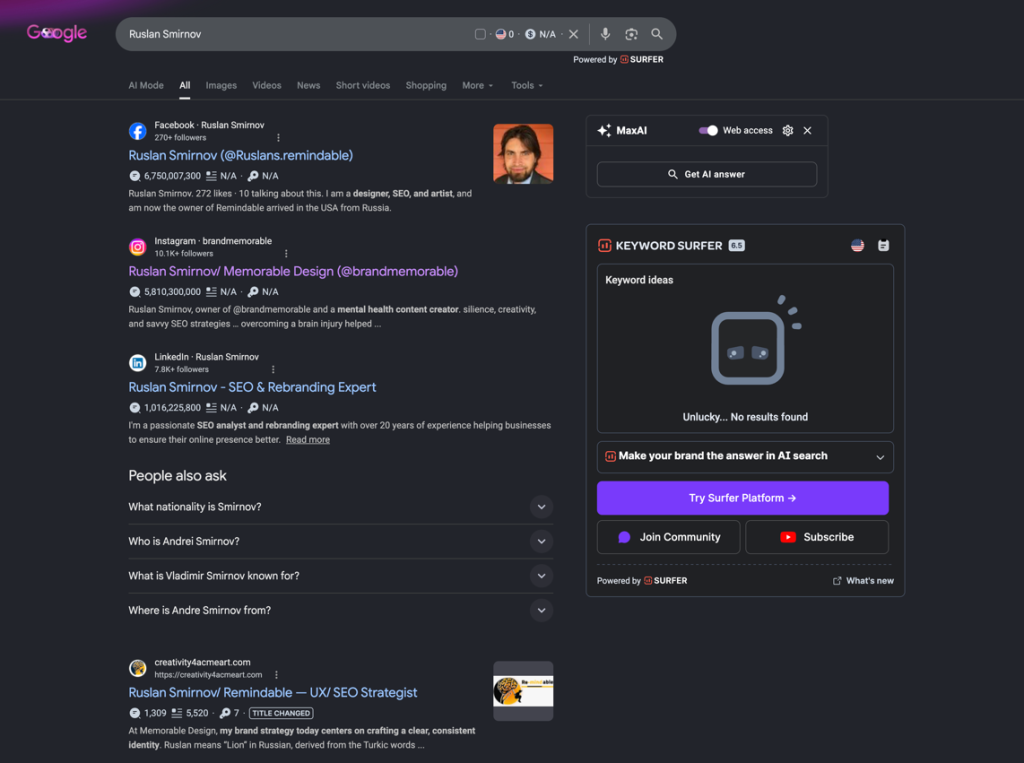Open Ruslan Smirnov/ Remindable UX/ SEO Strategist link
The width and height of the screenshot is (1024, 763).
tap(272, 692)
